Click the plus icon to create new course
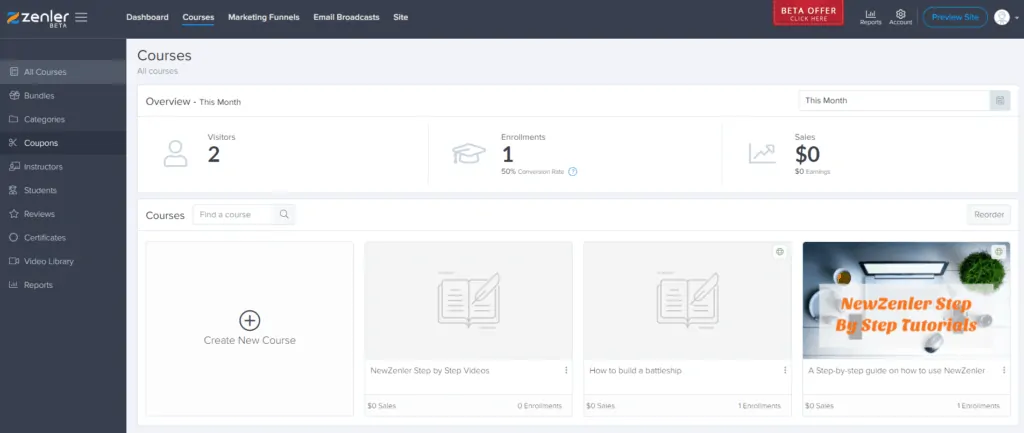The image size is (1024, 433). pos(249,320)
